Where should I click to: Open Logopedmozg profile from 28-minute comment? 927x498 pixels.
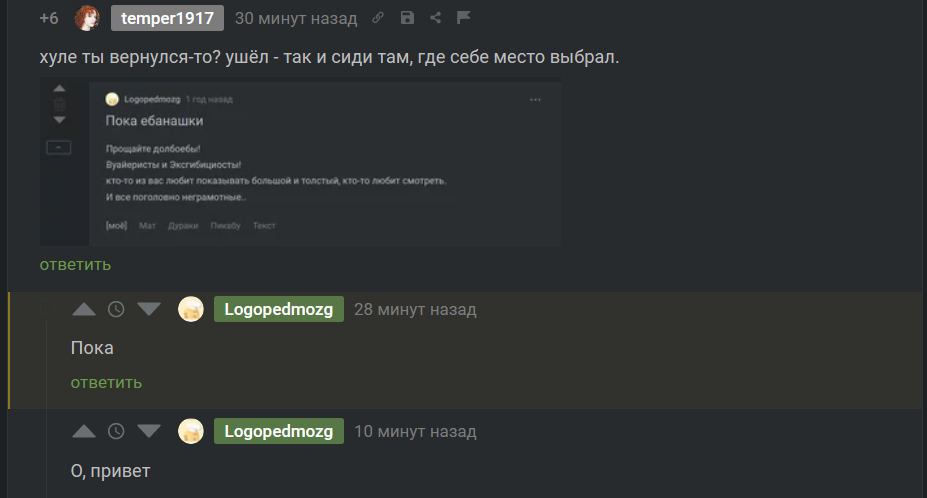(x=278, y=309)
